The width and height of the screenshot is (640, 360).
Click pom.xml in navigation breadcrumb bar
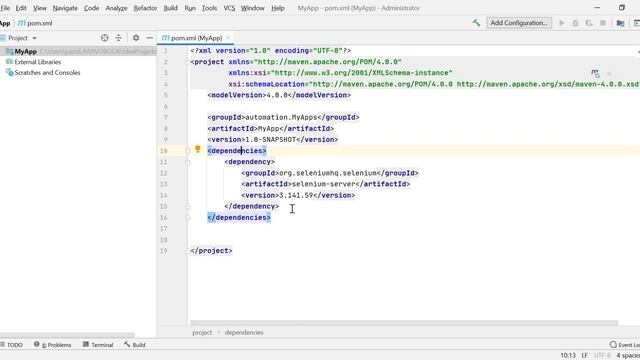click(x=36, y=23)
